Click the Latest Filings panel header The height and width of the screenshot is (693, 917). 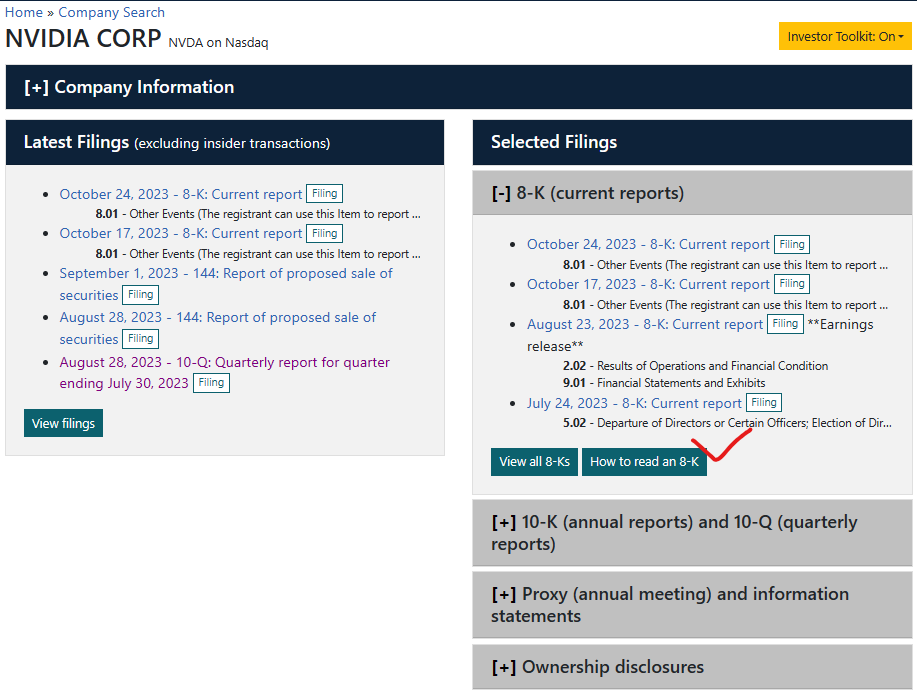click(225, 143)
